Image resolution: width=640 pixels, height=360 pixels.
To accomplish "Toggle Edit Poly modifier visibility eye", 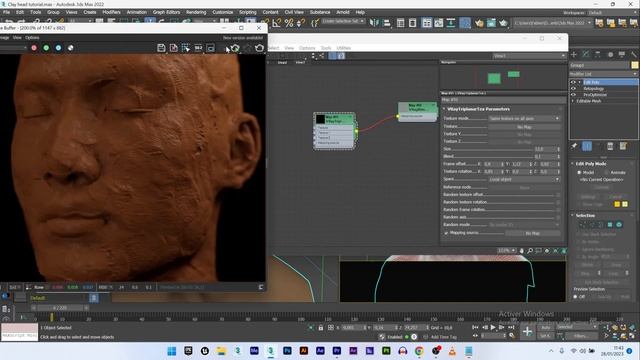I will tap(573, 82).
